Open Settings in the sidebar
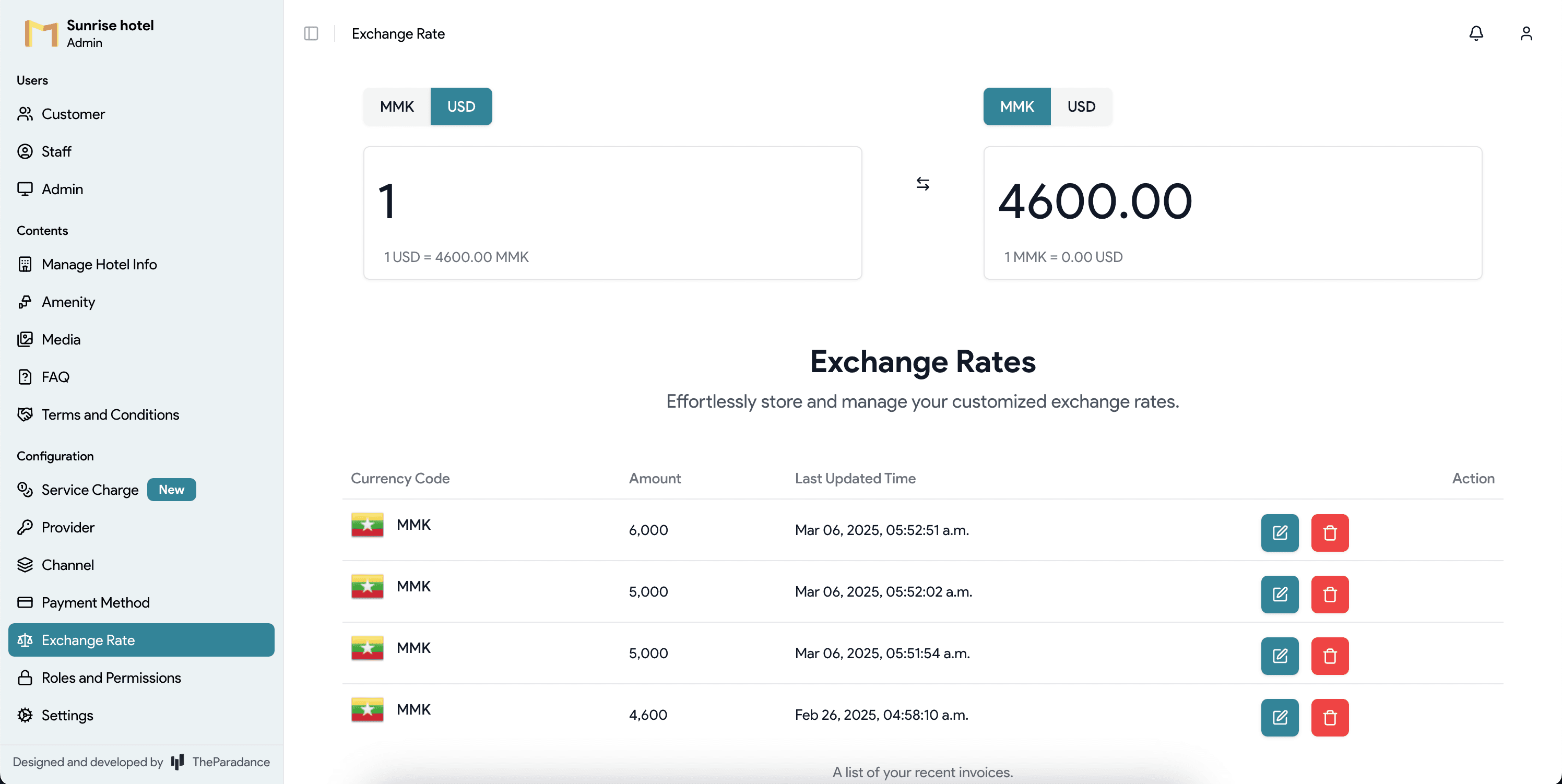 pos(141,716)
